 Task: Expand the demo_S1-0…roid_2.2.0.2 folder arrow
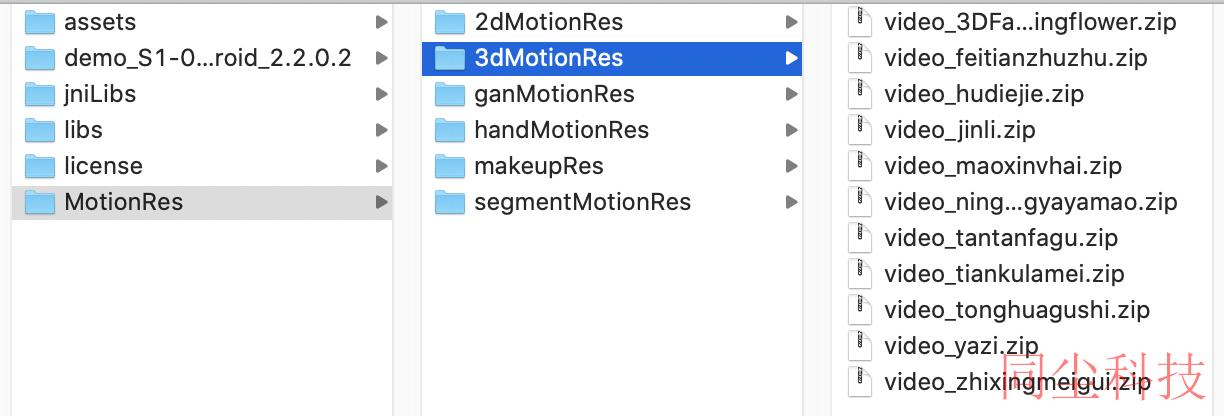381,58
